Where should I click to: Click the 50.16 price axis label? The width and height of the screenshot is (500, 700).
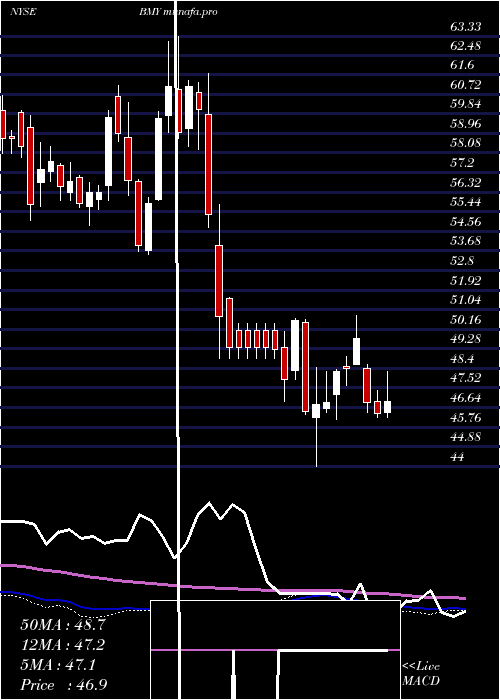[466, 319]
